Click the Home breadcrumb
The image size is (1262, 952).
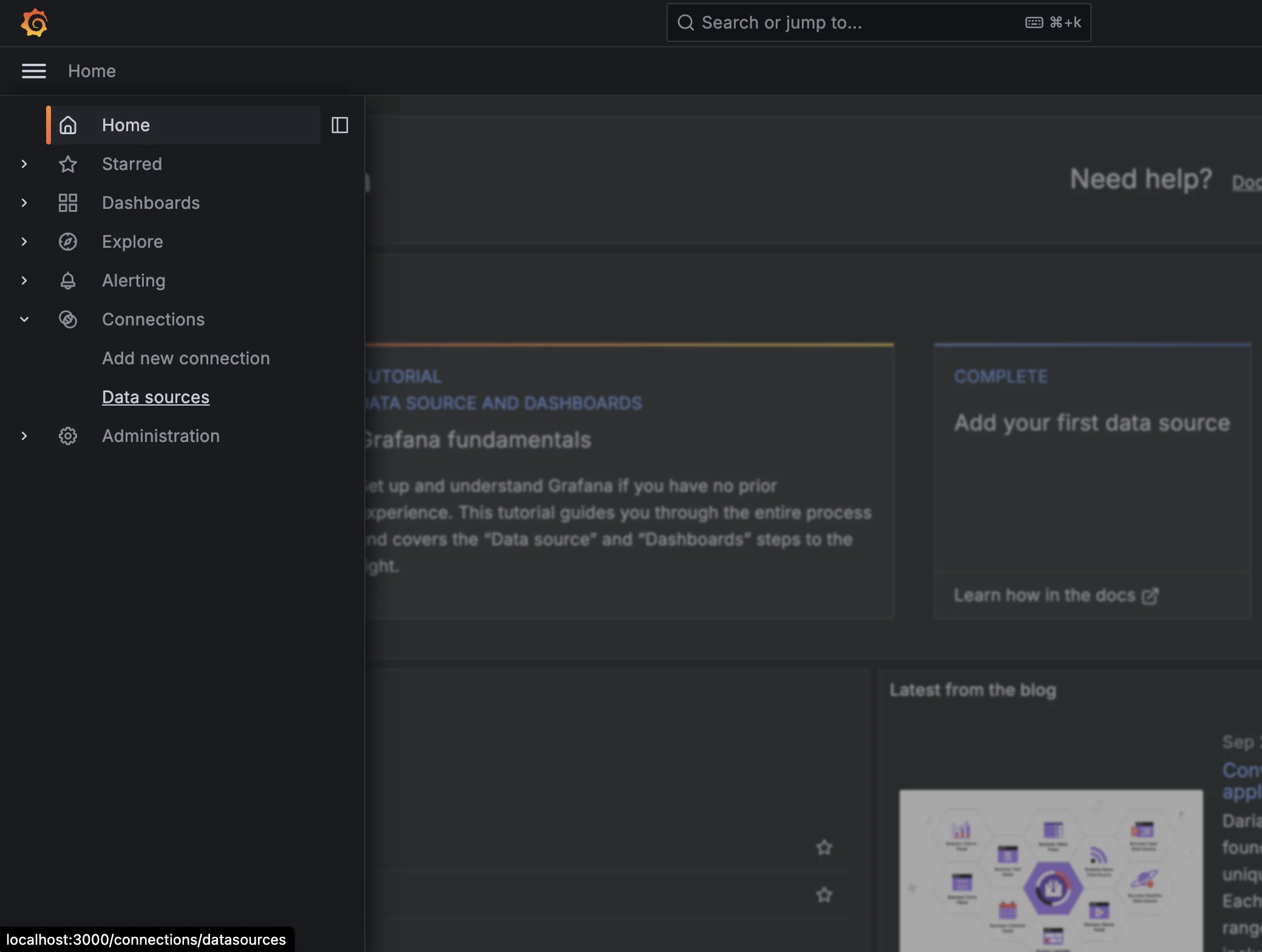tap(92, 71)
